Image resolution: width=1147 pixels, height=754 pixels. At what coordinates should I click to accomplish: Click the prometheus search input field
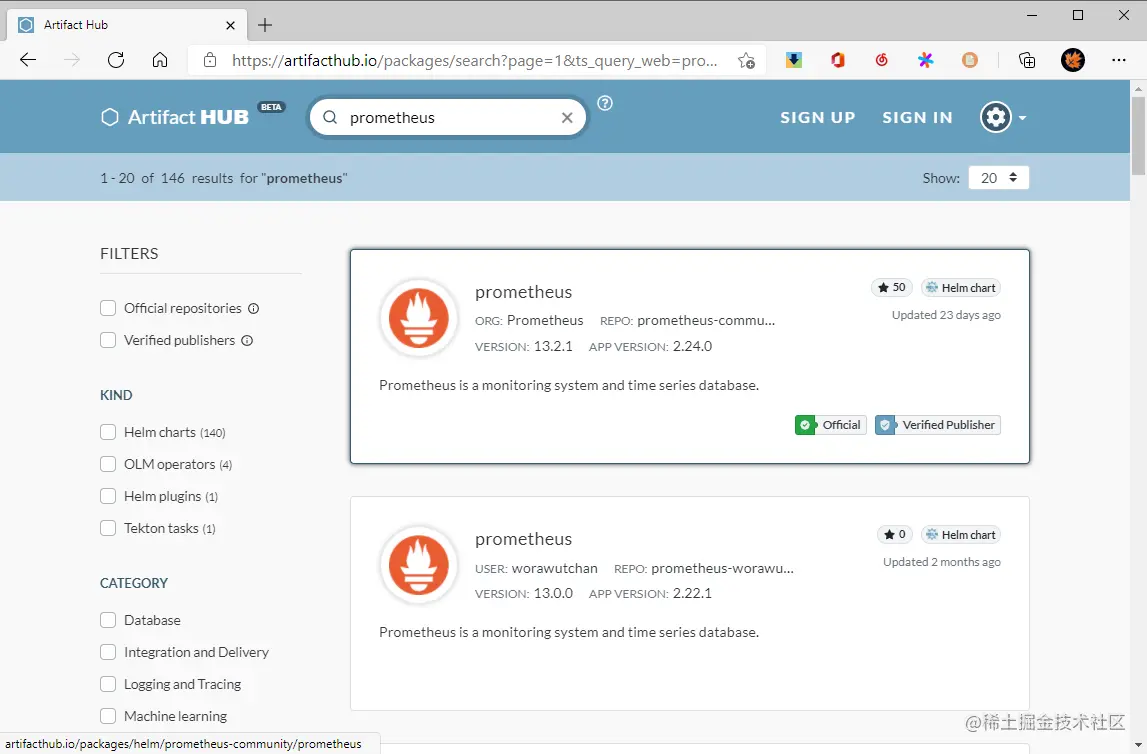(x=450, y=118)
